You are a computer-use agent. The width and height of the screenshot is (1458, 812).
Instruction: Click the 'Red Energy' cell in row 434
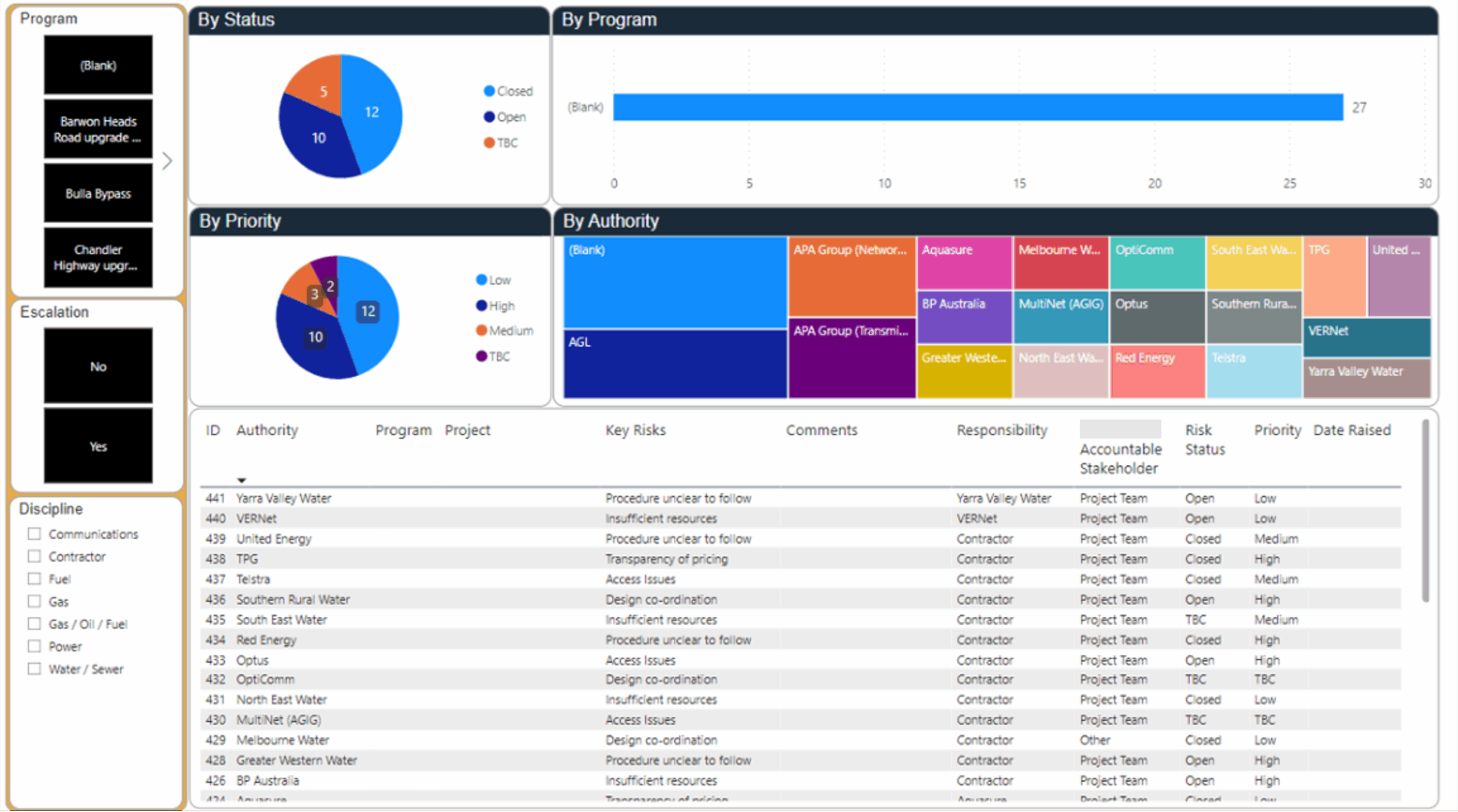[x=266, y=640]
